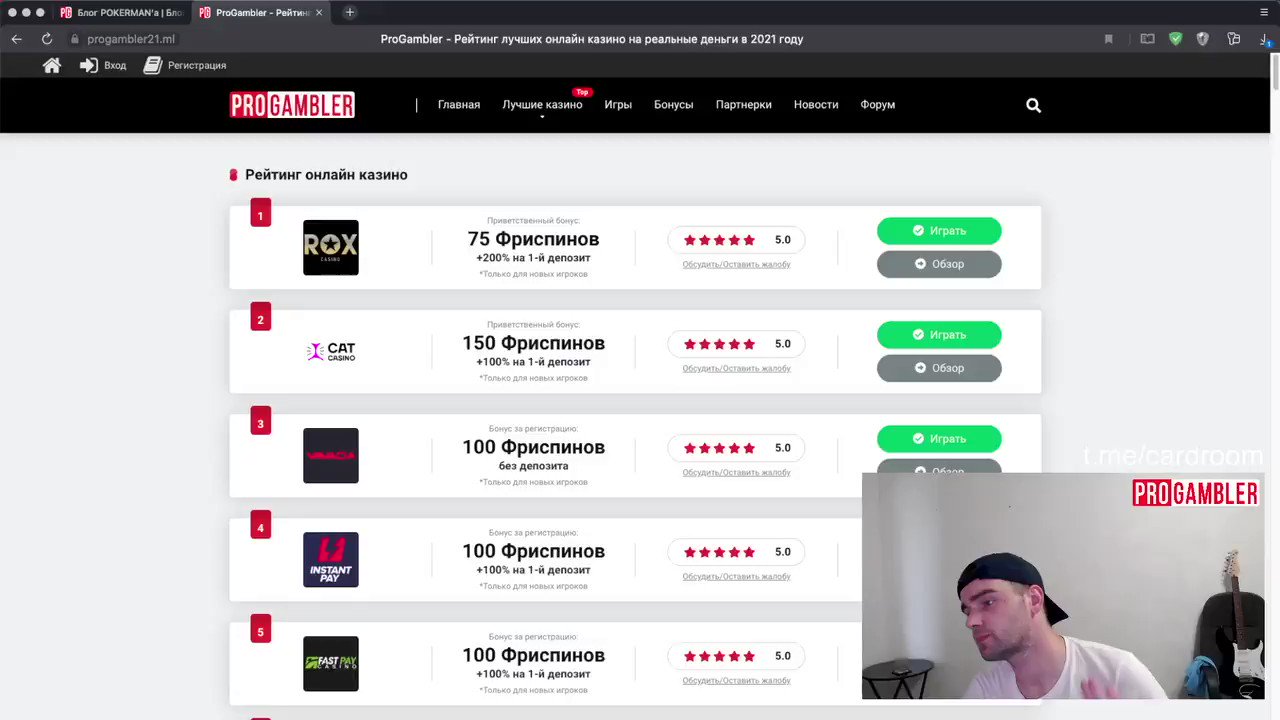Viewport: 1280px width, 720px height.
Task: Click Играть button for CAT casino
Action: [x=939, y=335]
